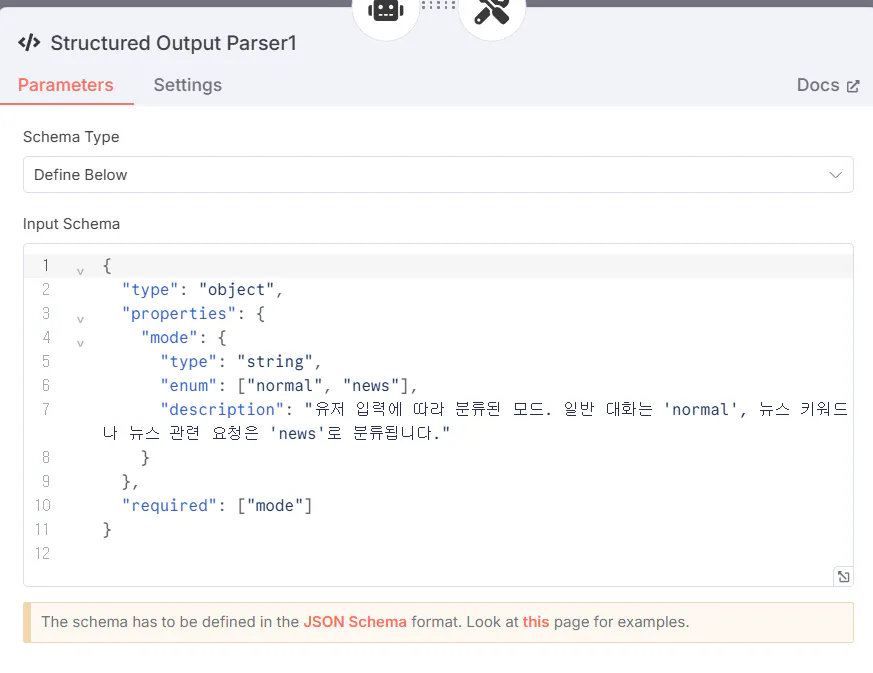Click the code icon beside Structured Output Parser1
The width and height of the screenshot is (873, 673).
point(29,43)
